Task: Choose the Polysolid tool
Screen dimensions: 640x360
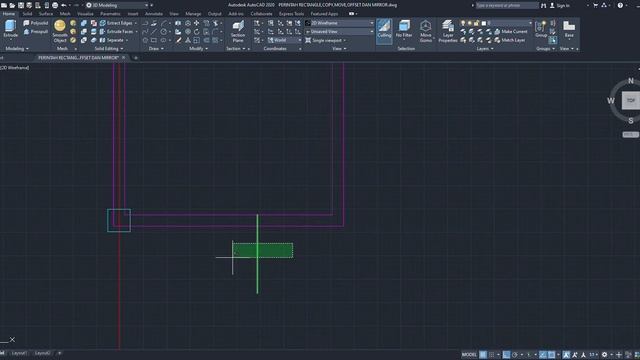Action: tap(36, 23)
